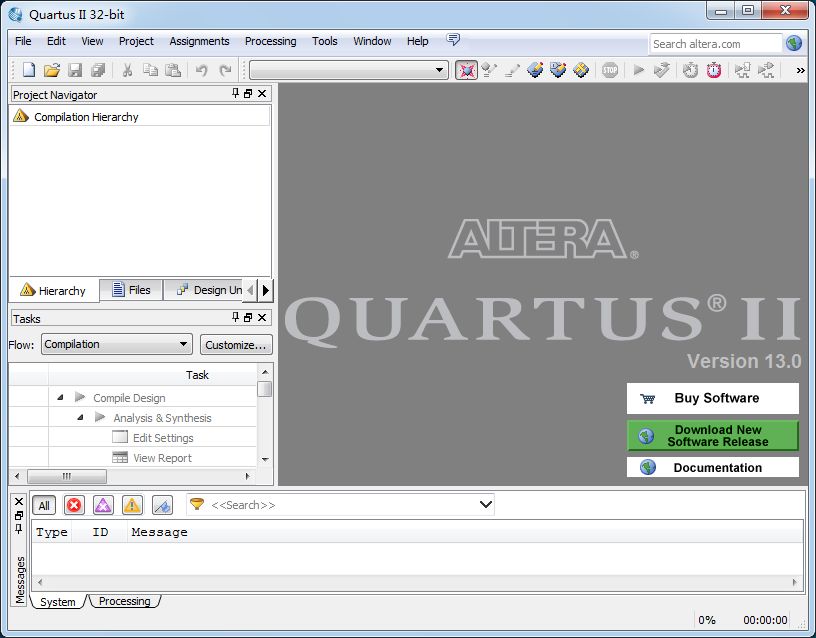This screenshot has width=816, height=638.
Task: Click the right arrow of Project Navigator tabs
Action: 266,290
